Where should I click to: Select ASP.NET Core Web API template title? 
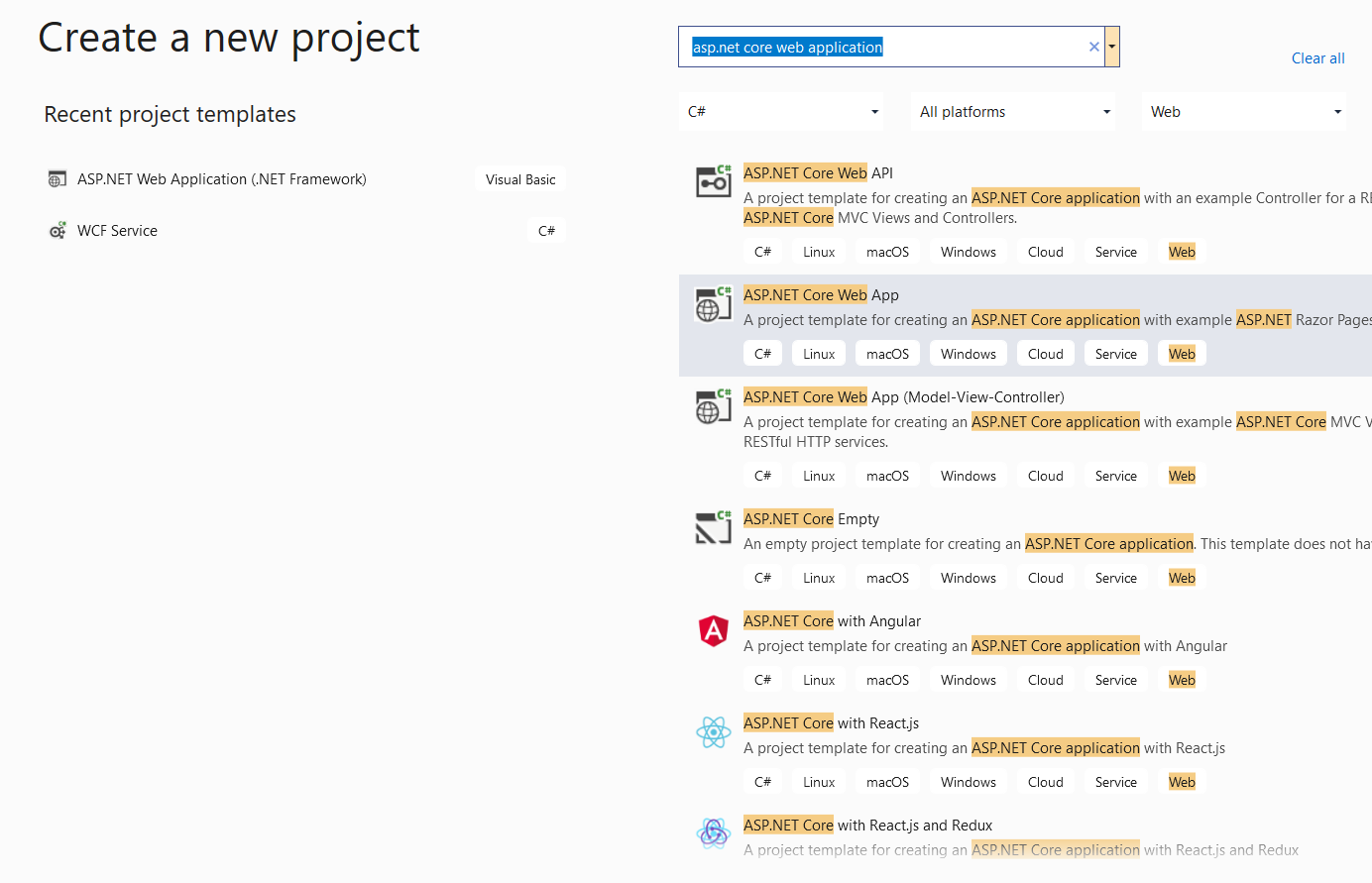[x=818, y=173]
